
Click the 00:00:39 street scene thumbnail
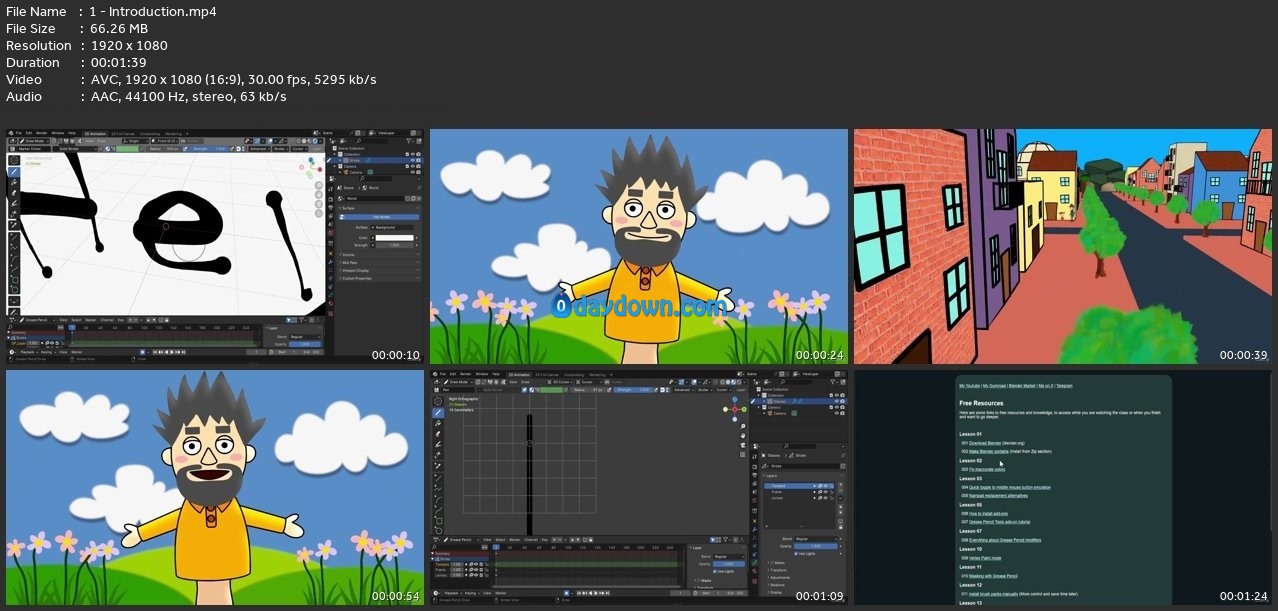tap(1062, 246)
